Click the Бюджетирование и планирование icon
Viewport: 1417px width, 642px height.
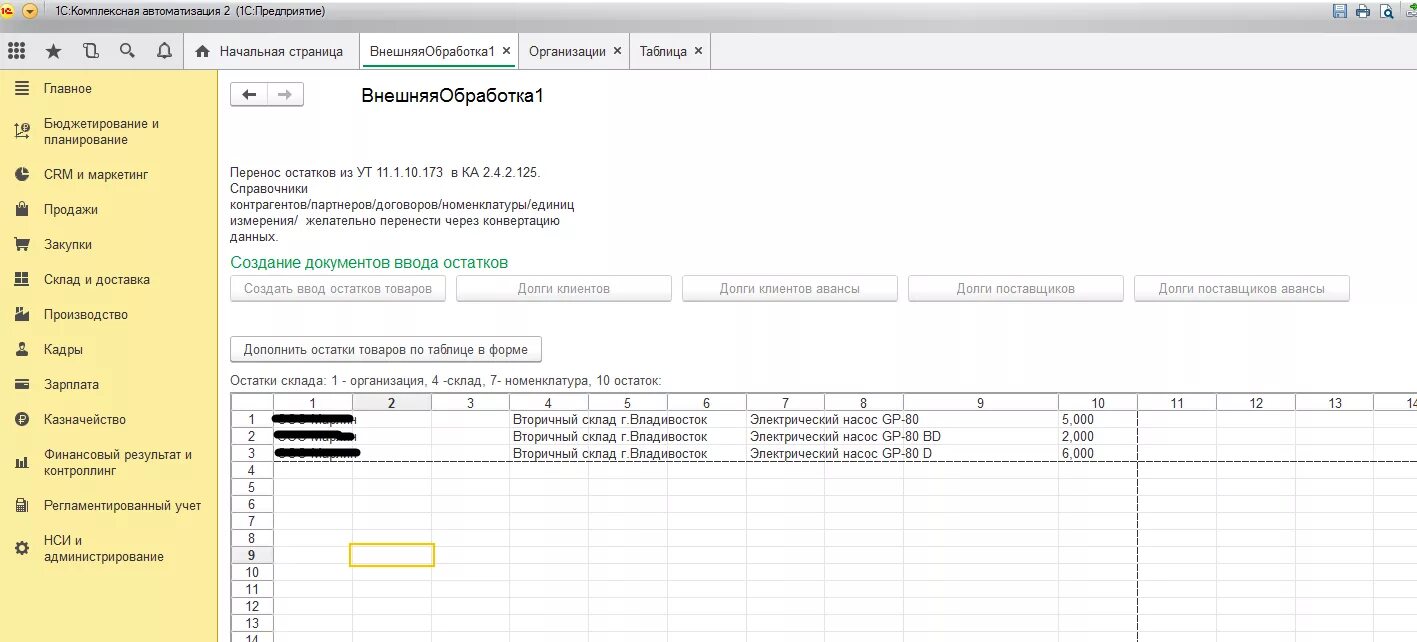22,131
